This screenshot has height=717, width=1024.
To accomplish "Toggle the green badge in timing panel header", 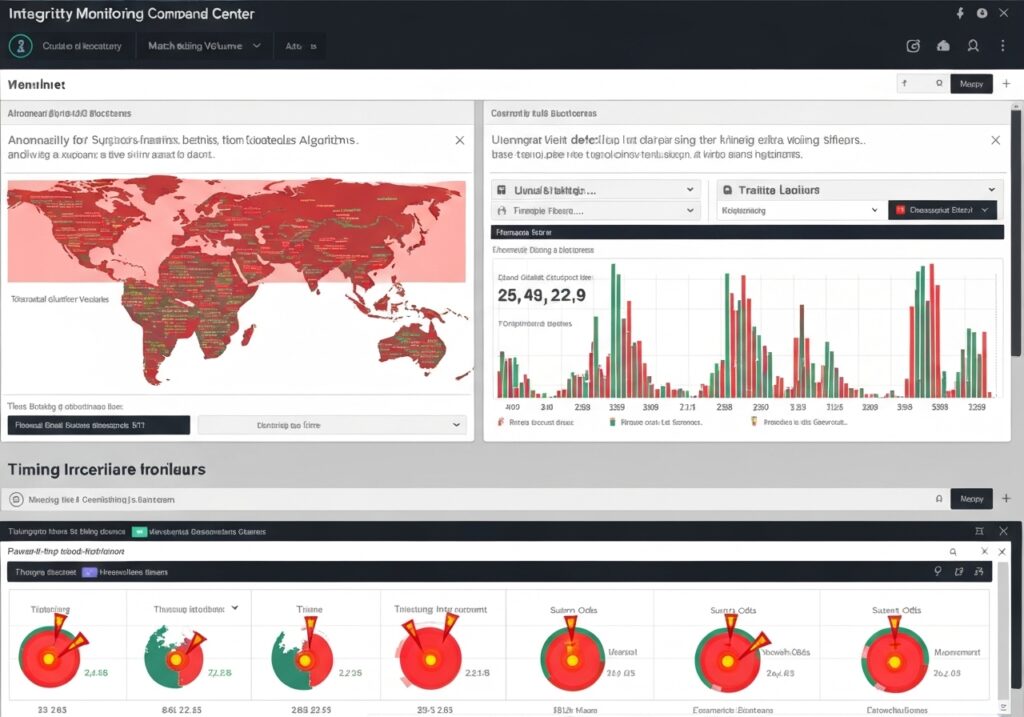I will pos(141,532).
